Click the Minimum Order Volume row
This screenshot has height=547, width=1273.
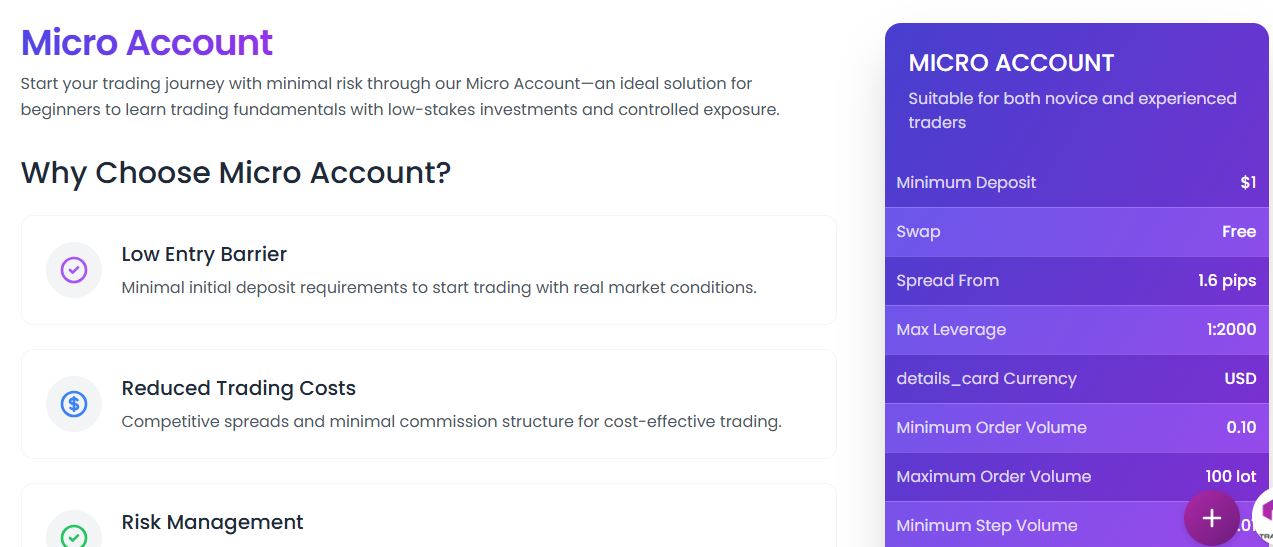point(1076,428)
